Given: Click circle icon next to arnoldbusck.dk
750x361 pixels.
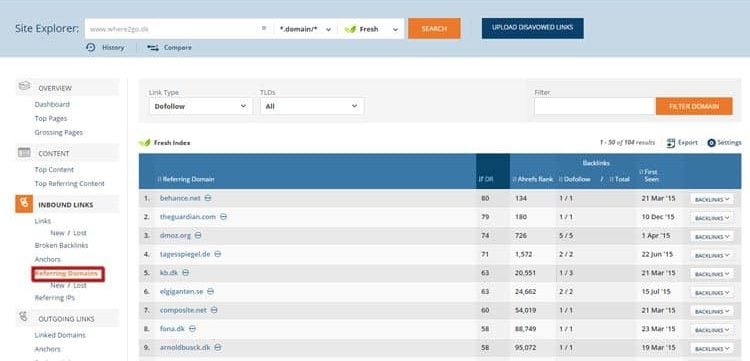Looking at the screenshot, I should click(218, 347).
